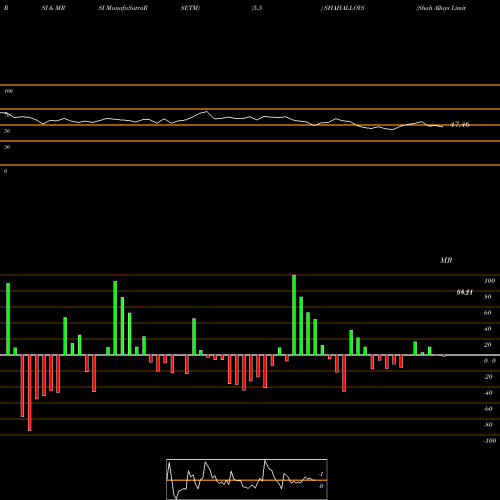
Task: Click the current RSI value 47.46
Action: [460, 125]
